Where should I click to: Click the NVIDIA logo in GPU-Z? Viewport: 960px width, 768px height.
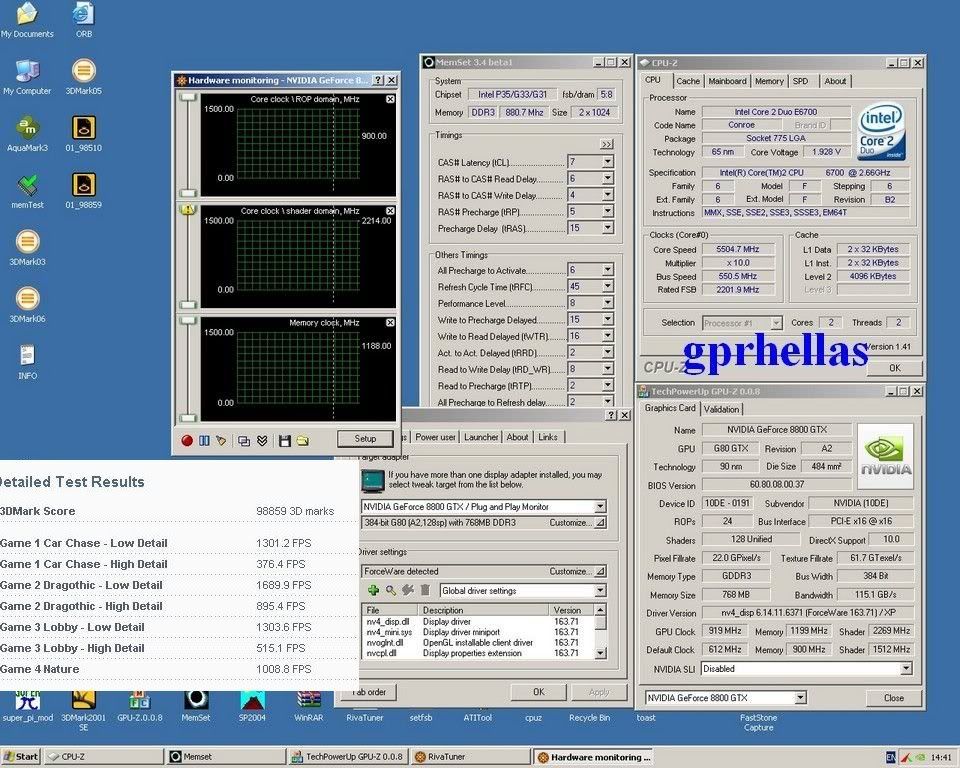click(885, 456)
